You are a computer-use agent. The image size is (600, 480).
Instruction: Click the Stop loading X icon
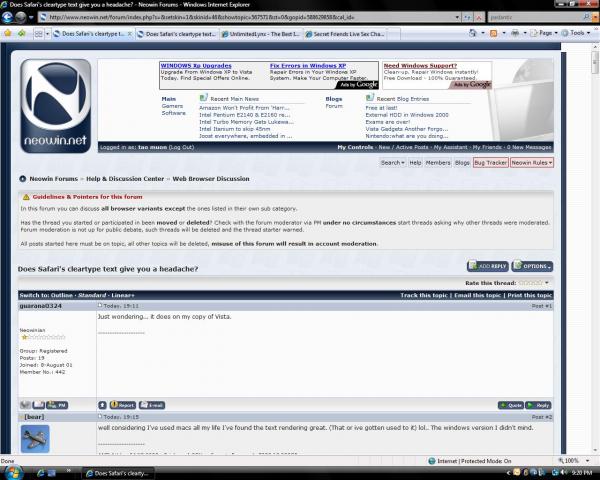coord(479,17)
